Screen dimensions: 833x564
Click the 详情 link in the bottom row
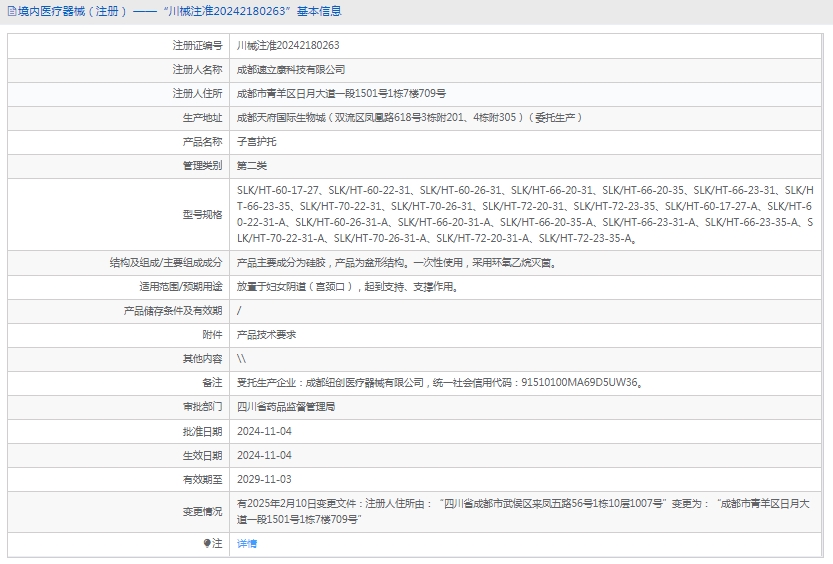click(x=246, y=543)
